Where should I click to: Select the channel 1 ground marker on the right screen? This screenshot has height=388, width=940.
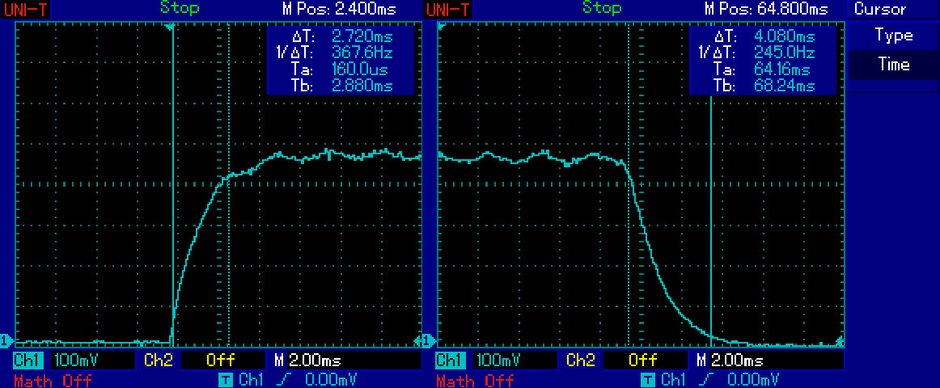pos(429,341)
